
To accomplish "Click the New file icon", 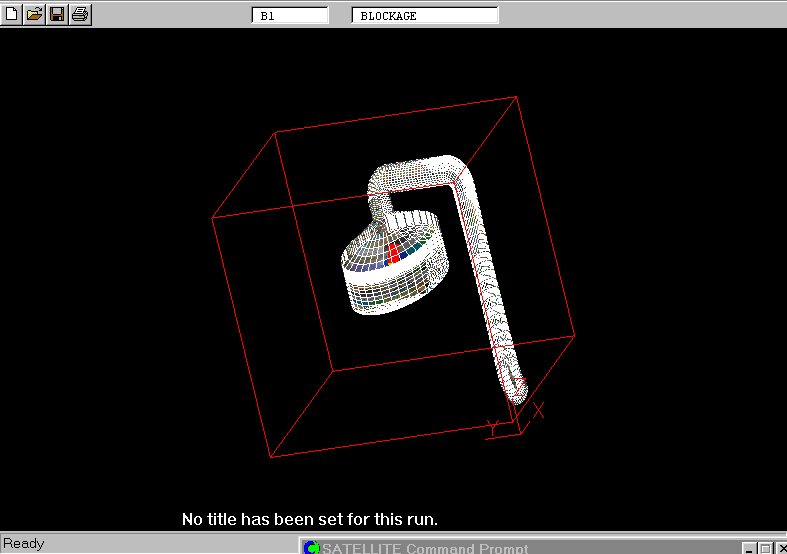I will (x=12, y=14).
